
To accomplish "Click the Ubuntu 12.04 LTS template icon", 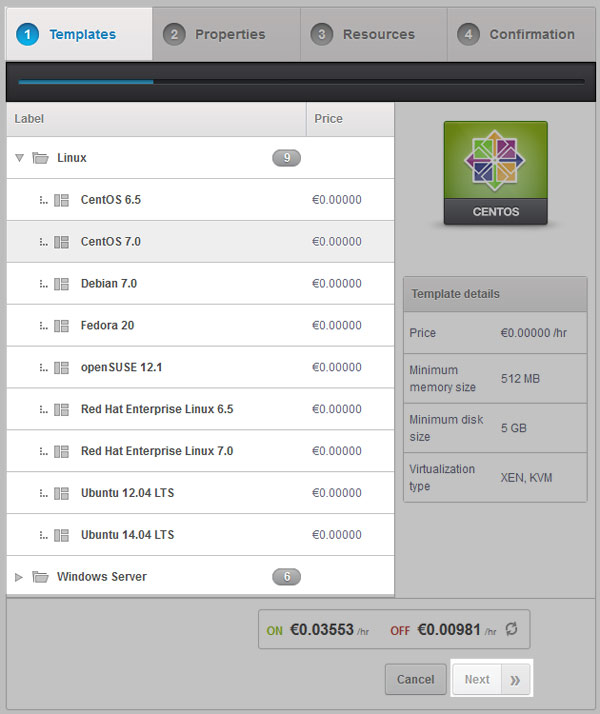I will tap(61, 494).
